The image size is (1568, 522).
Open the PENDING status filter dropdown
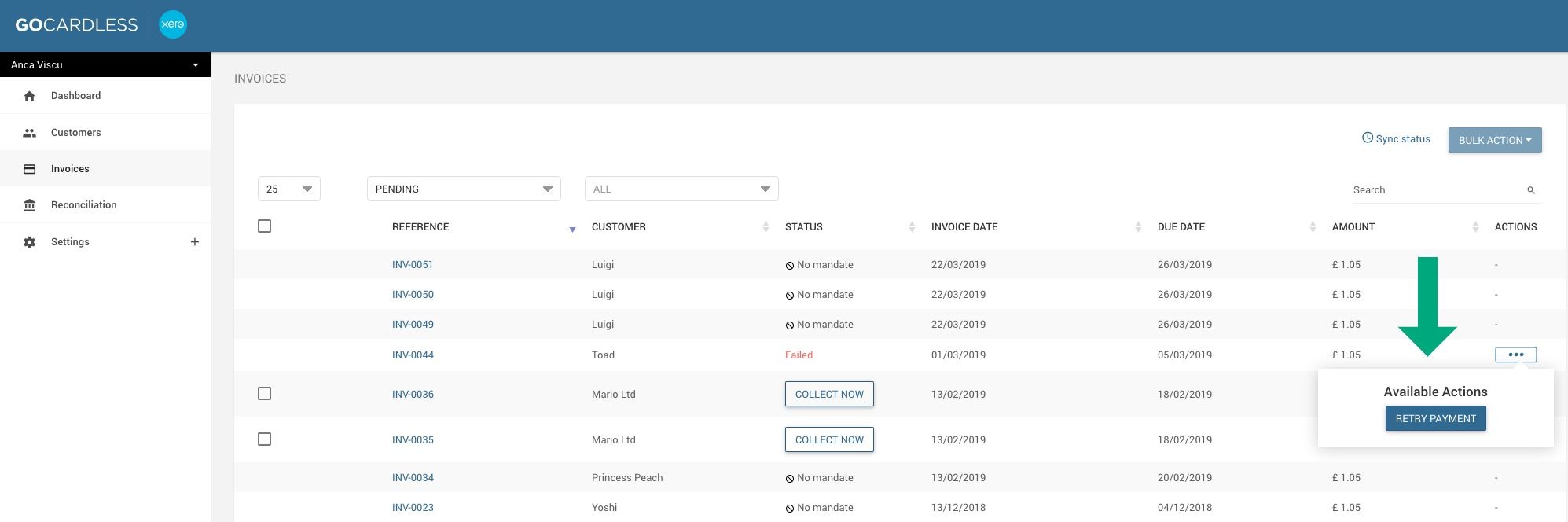tap(464, 189)
